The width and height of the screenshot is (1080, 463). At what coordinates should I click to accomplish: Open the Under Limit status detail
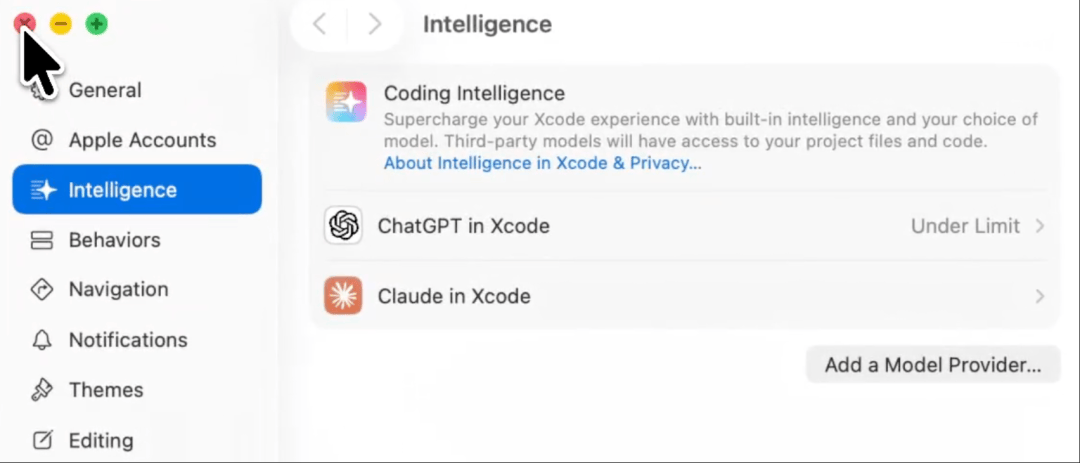pyautogui.click(x=965, y=226)
